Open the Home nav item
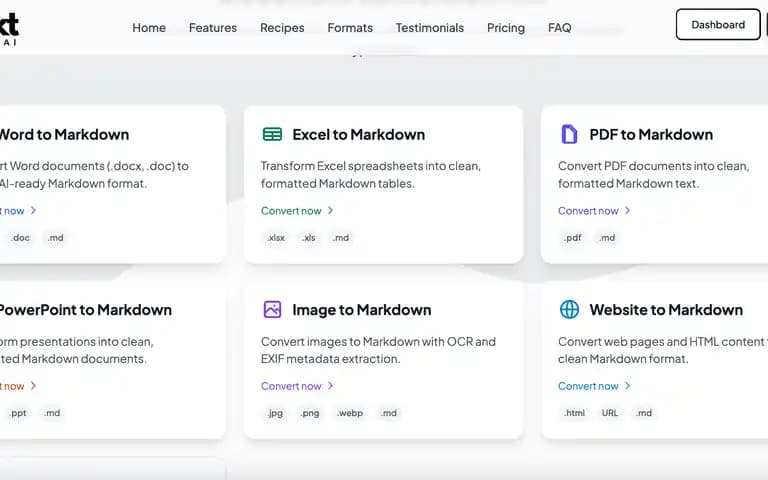The height and width of the screenshot is (480, 768). tap(149, 28)
